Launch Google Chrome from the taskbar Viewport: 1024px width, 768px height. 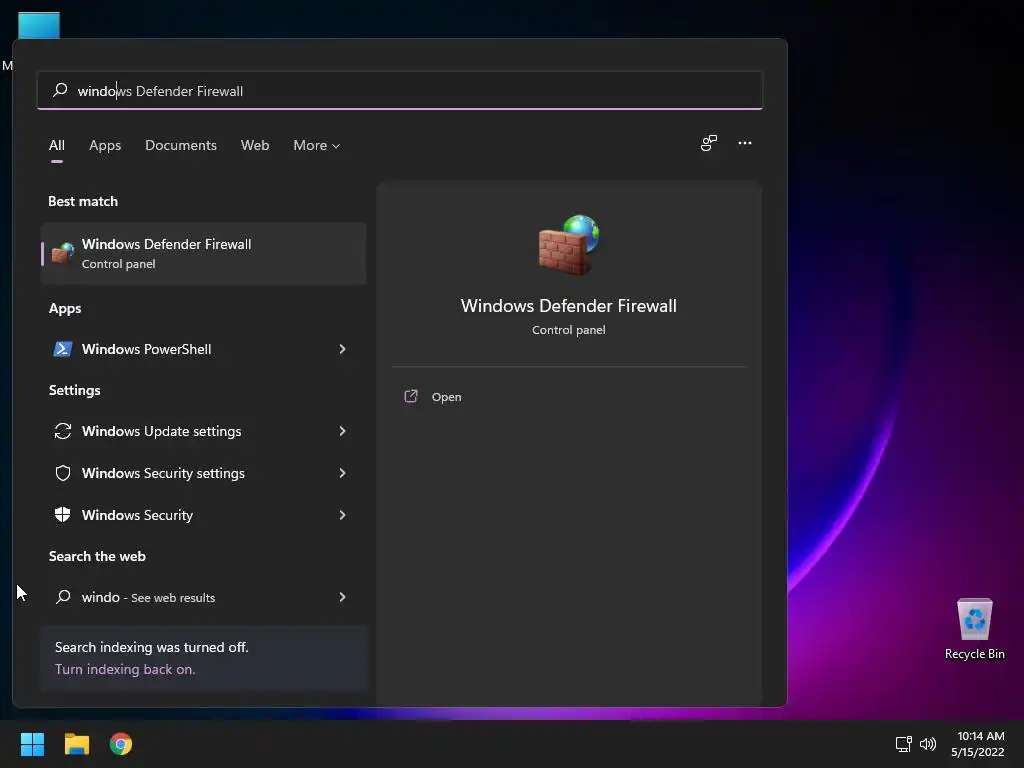(121, 744)
